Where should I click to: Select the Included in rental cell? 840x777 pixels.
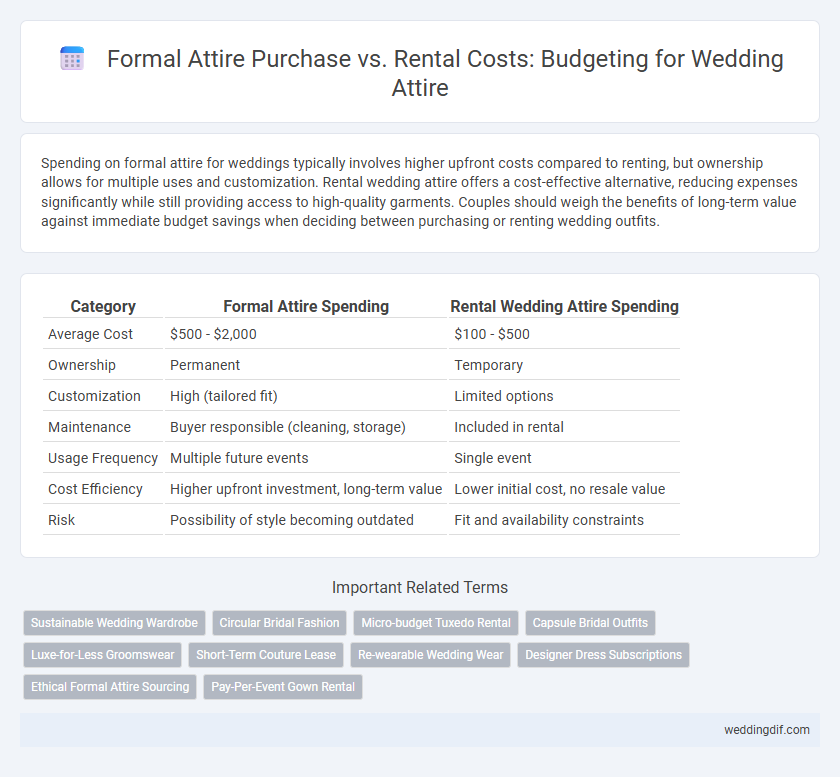coord(564,427)
